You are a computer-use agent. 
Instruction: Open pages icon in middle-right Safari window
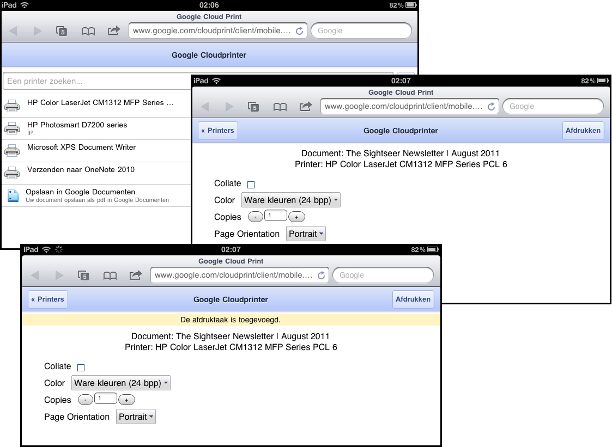tap(254, 107)
